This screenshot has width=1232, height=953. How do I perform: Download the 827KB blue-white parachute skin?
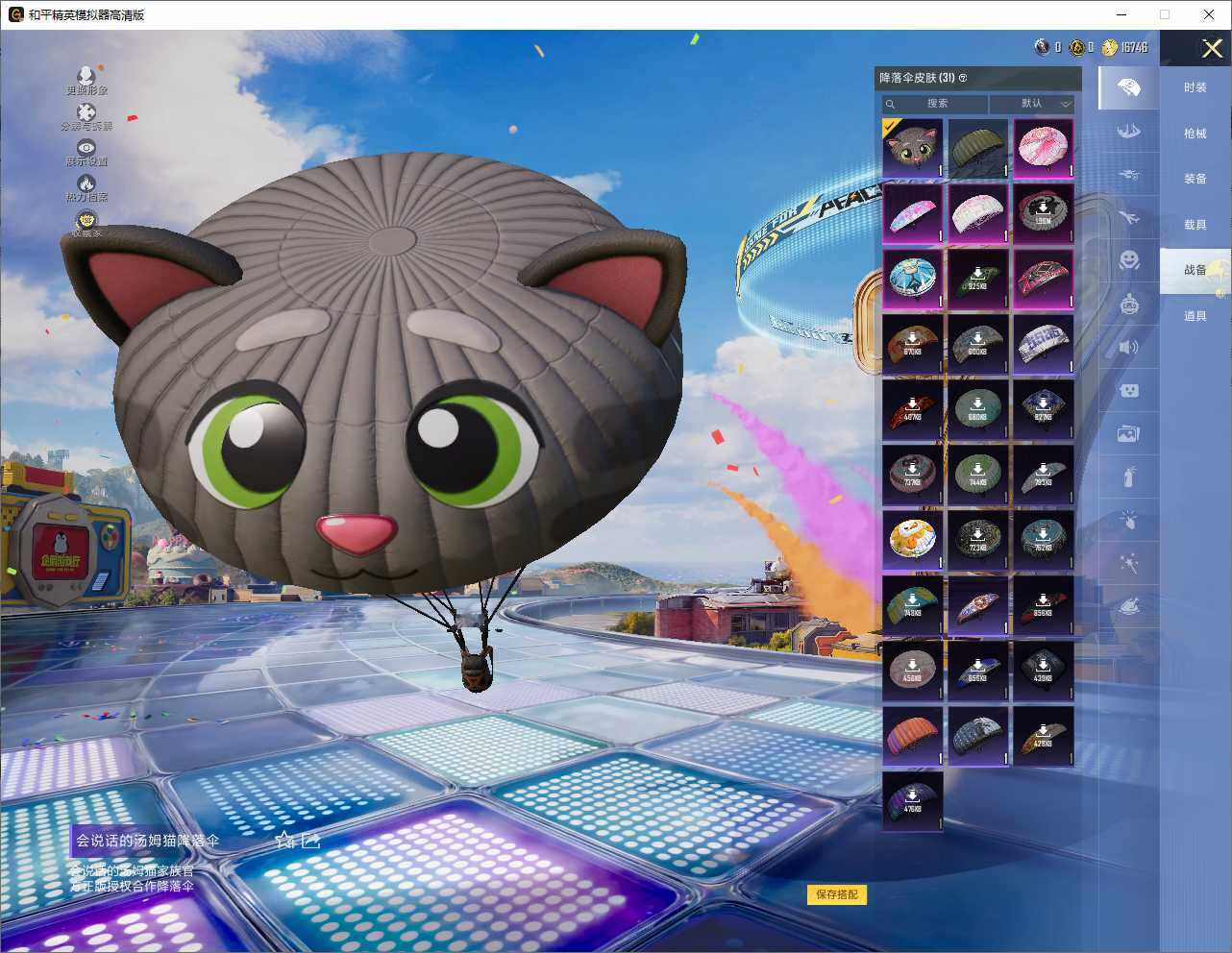(1044, 410)
